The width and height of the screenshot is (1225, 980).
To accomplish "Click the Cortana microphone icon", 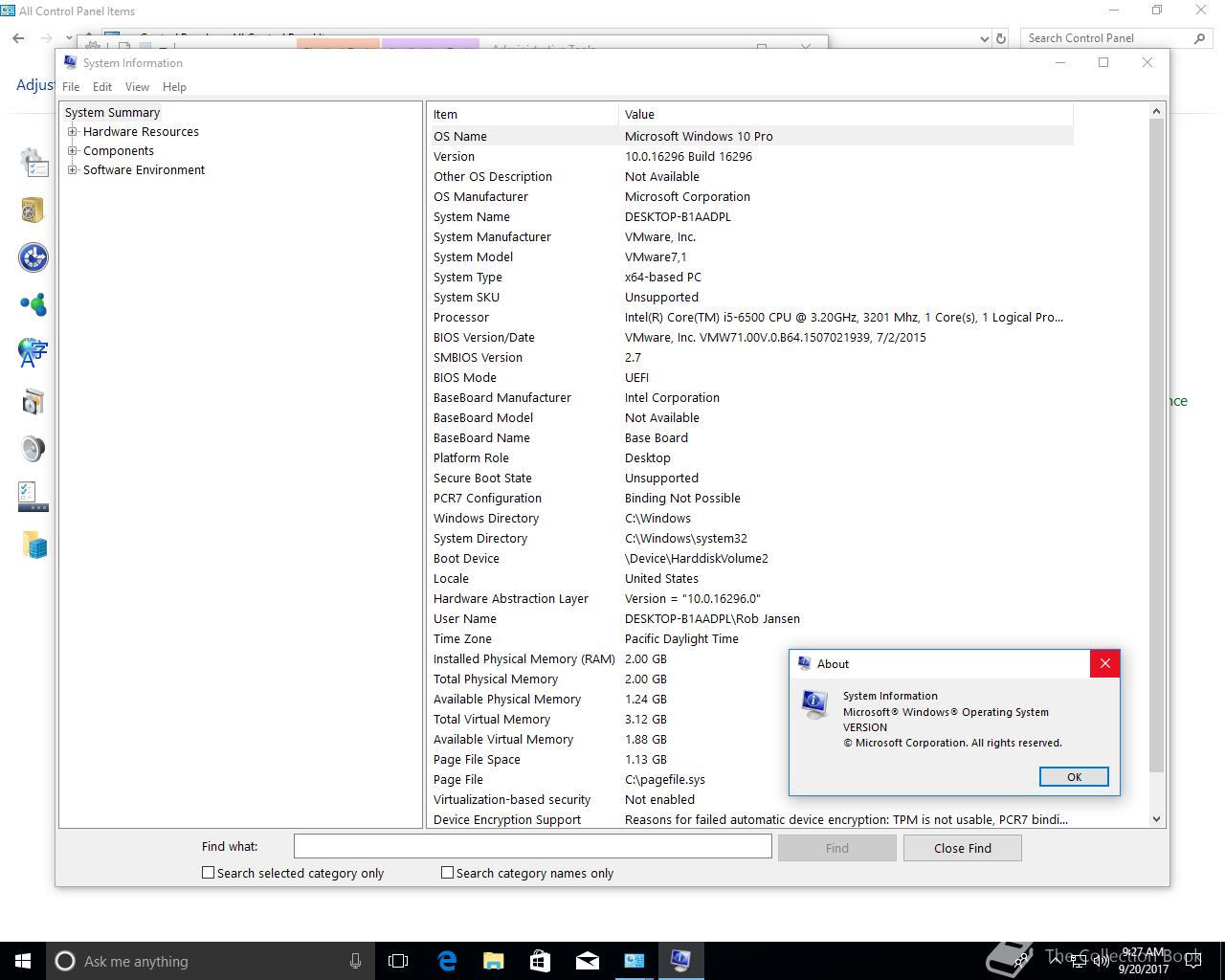I will point(355,961).
